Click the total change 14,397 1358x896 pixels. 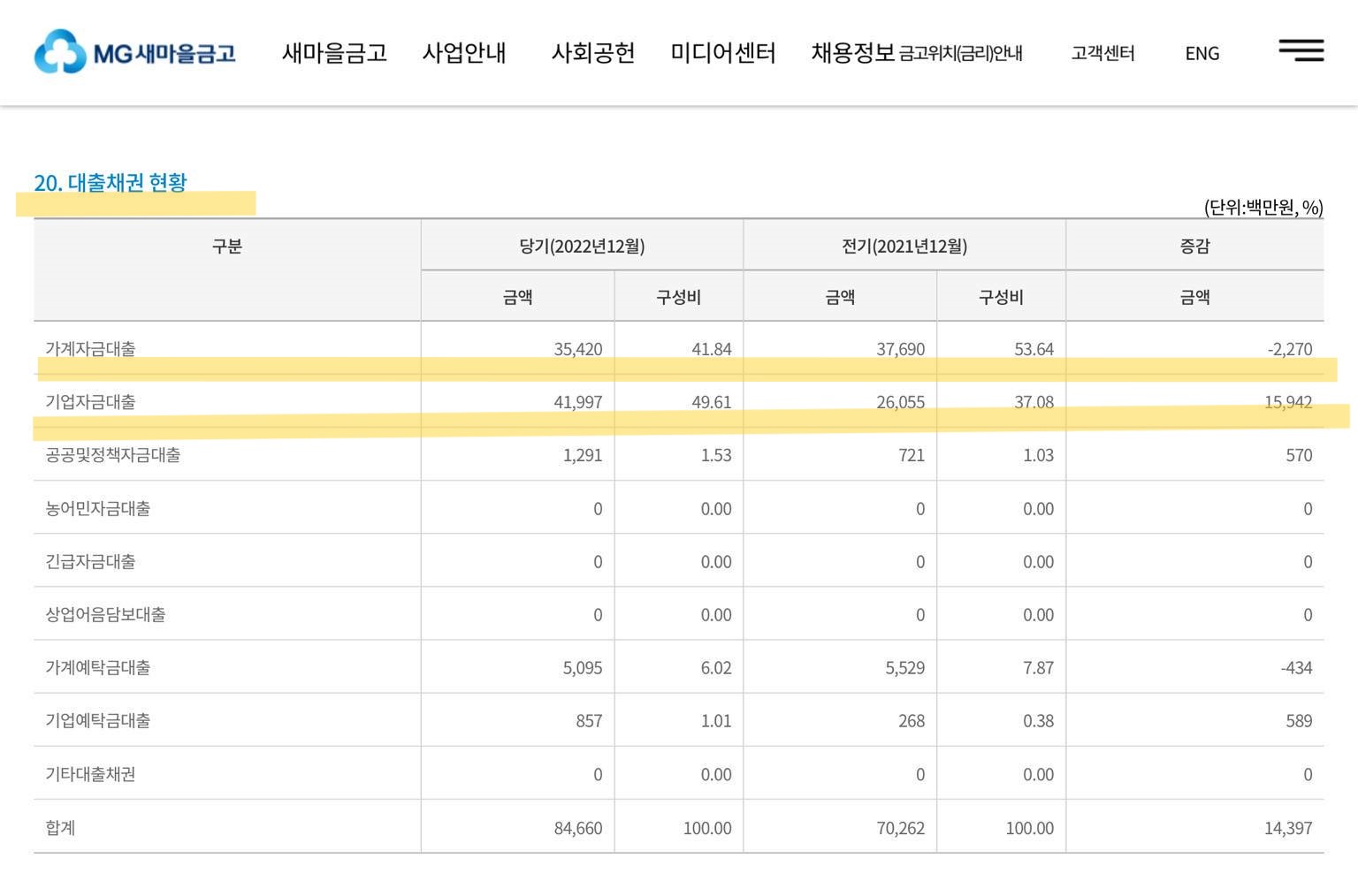[x=1288, y=829]
